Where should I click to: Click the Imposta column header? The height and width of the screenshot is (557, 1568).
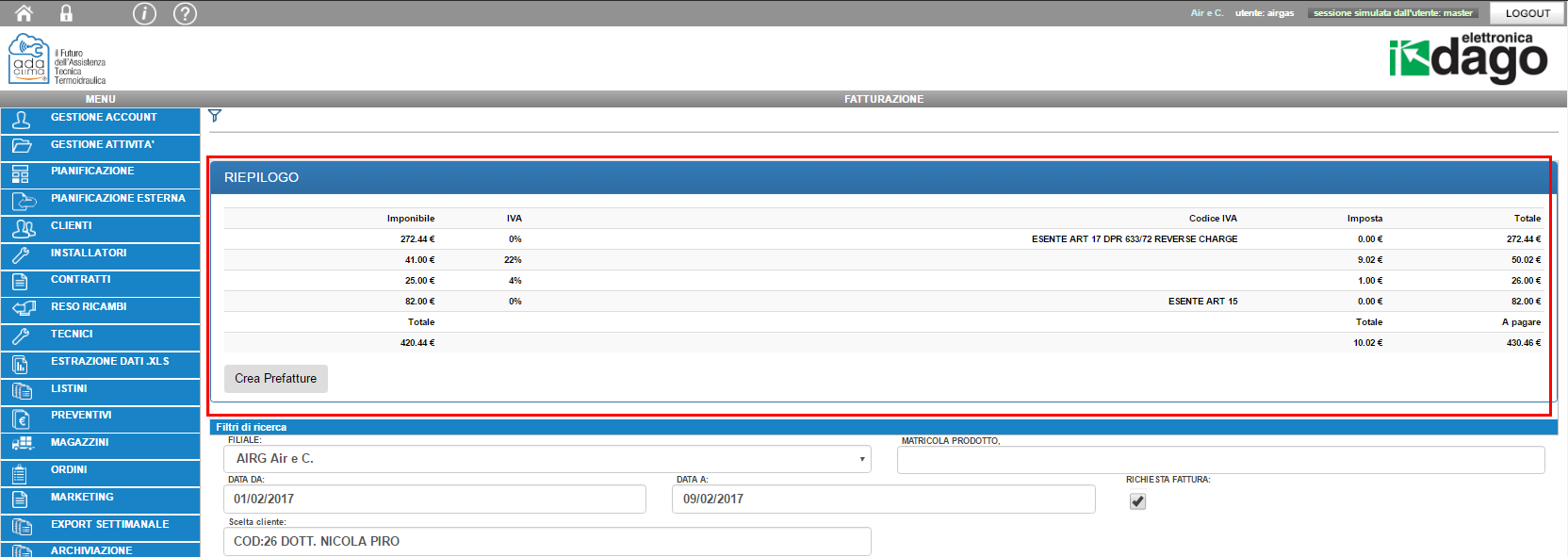click(x=1364, y=219)
